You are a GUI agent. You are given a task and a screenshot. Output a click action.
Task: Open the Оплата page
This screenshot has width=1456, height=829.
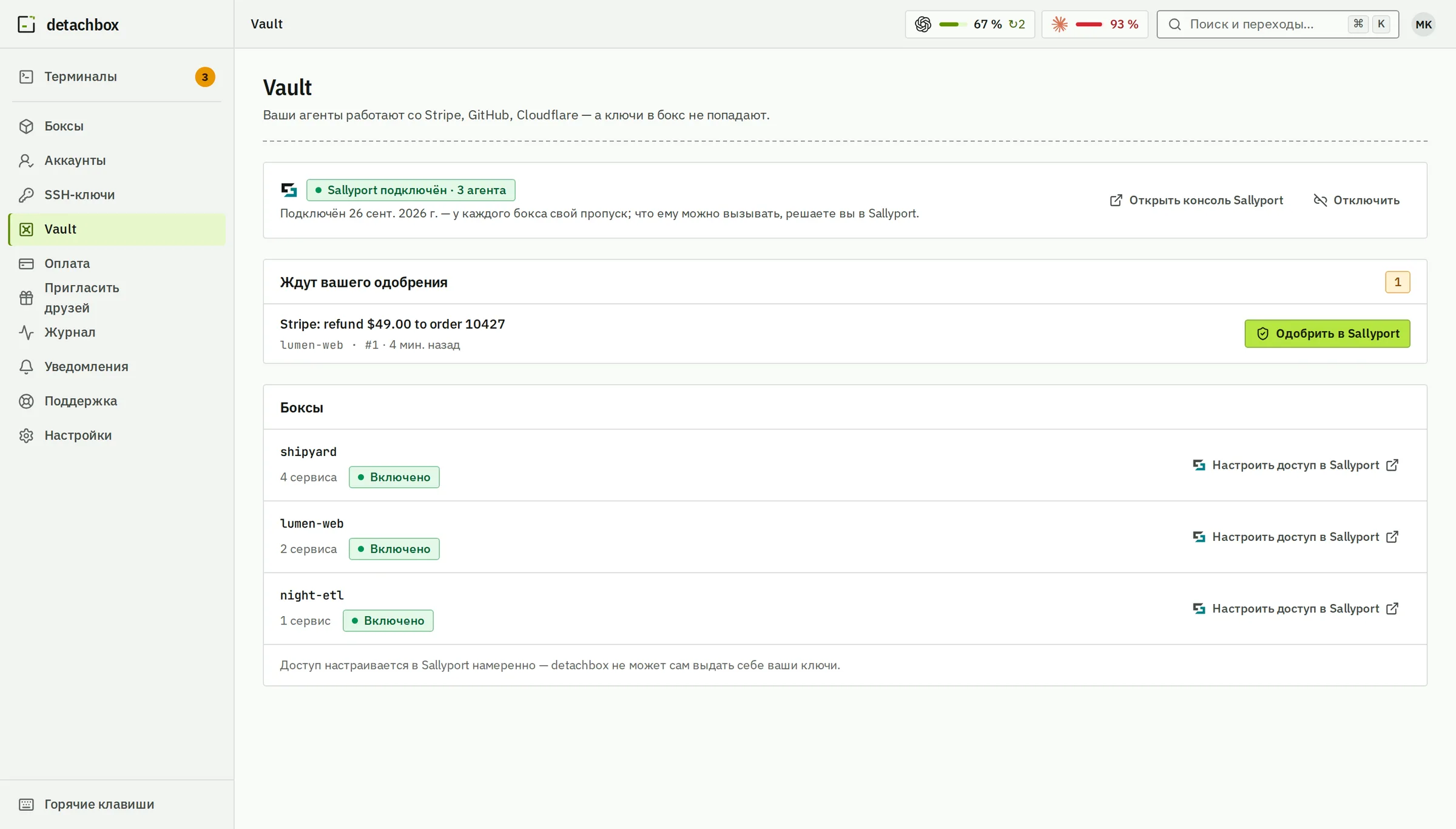click(116, 264)
